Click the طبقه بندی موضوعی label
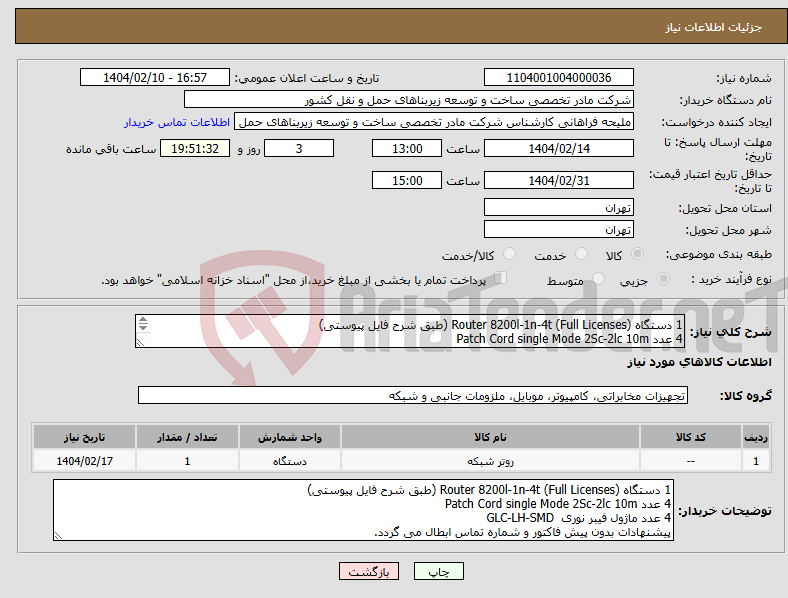 click(x=719, y=254)
